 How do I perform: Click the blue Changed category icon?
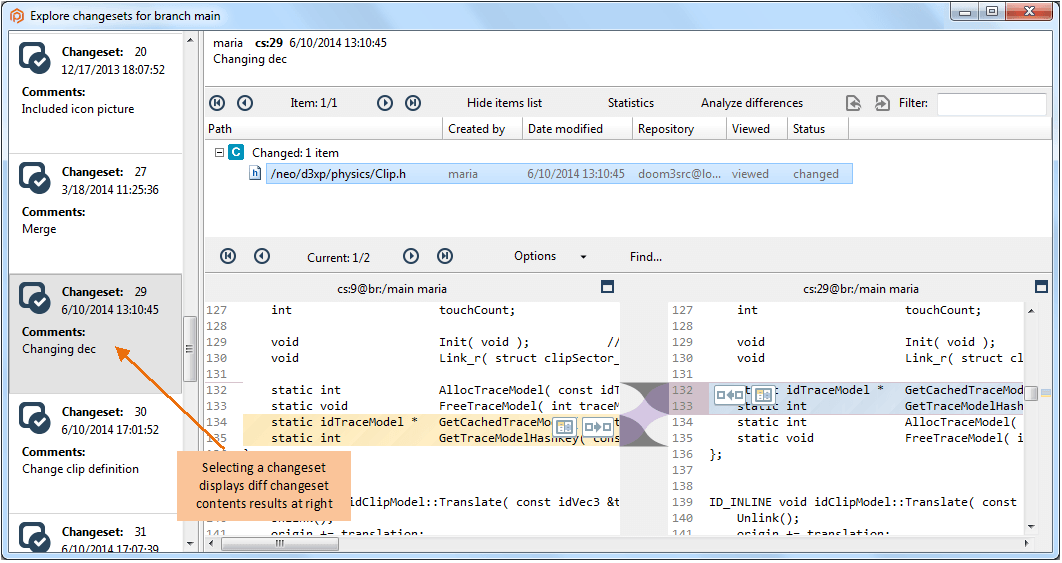click(236, 152)
